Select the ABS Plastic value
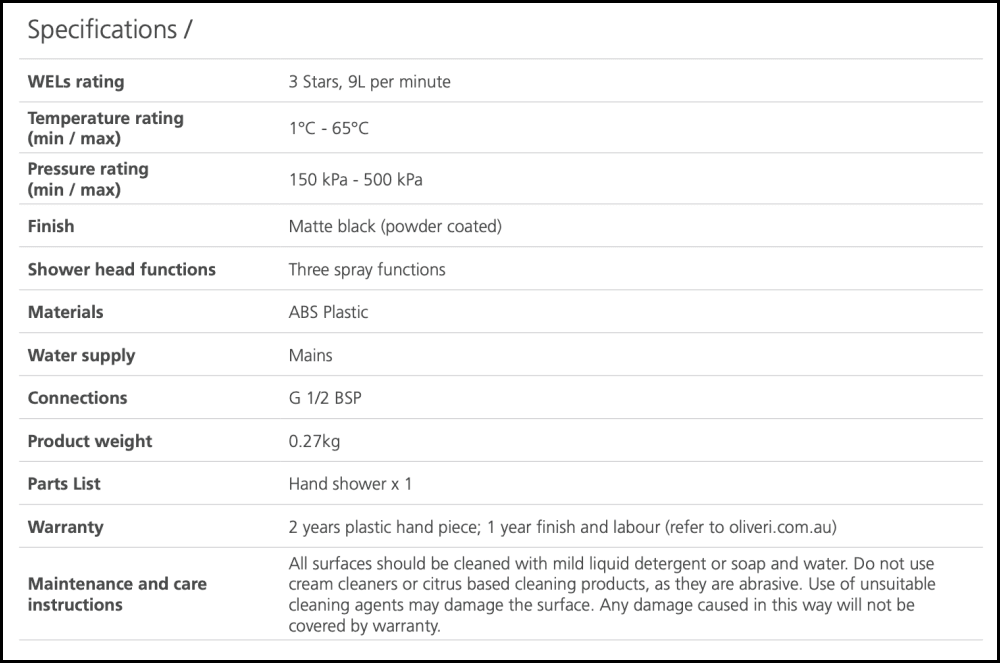 [328, 312]
